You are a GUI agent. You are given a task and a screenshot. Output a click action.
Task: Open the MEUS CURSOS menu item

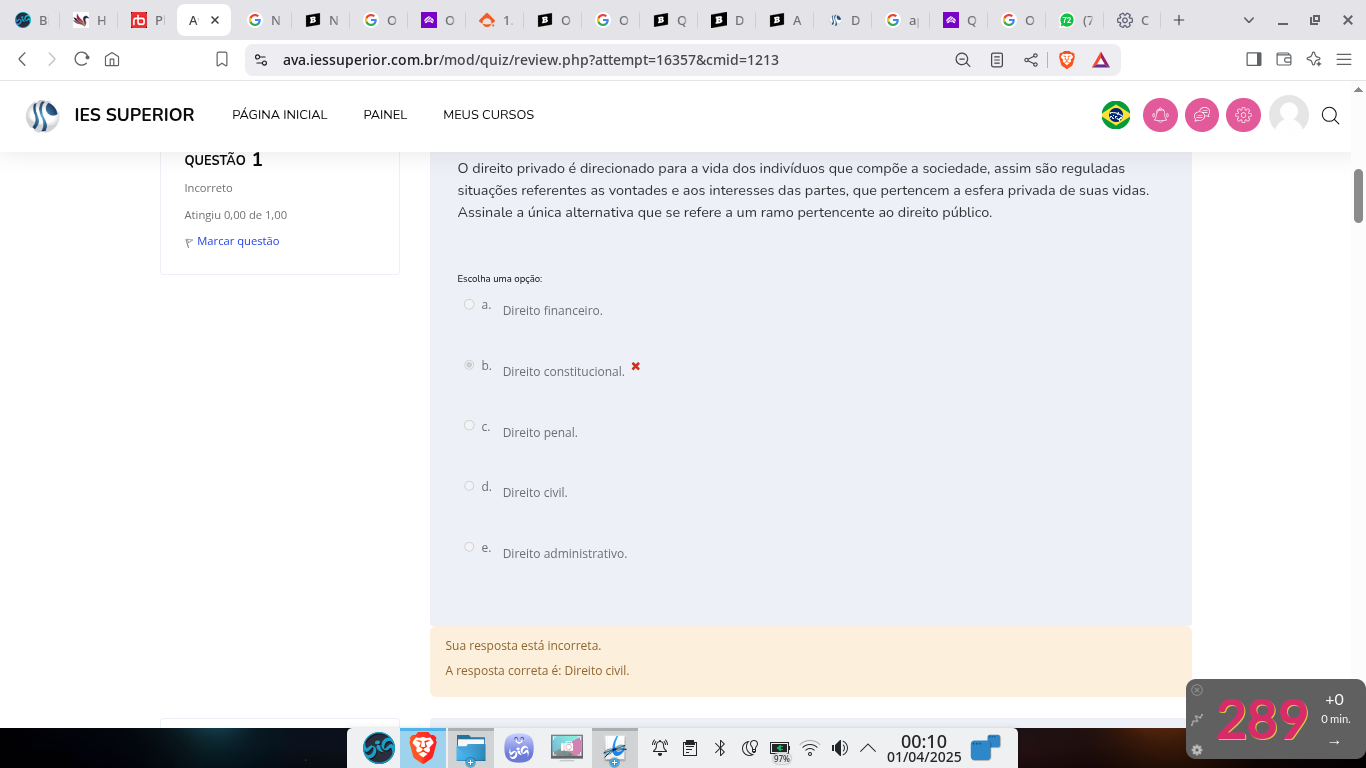point(488,115)
